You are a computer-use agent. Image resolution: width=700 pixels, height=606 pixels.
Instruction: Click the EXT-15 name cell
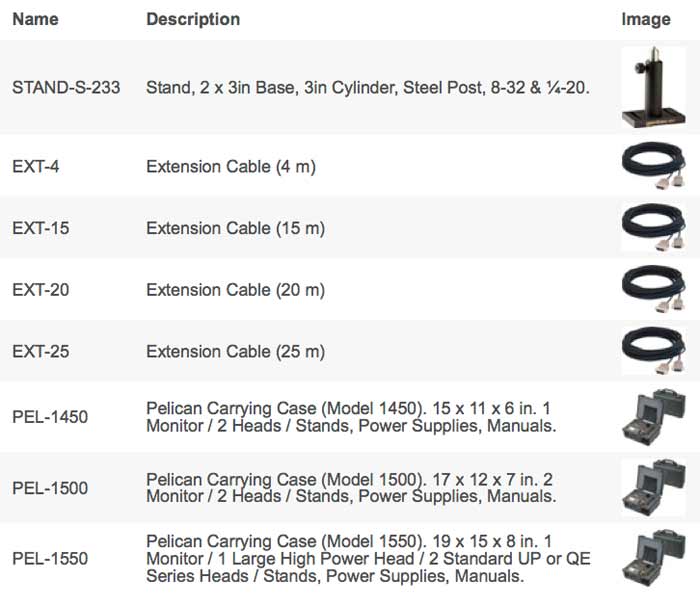pos(41,228)
